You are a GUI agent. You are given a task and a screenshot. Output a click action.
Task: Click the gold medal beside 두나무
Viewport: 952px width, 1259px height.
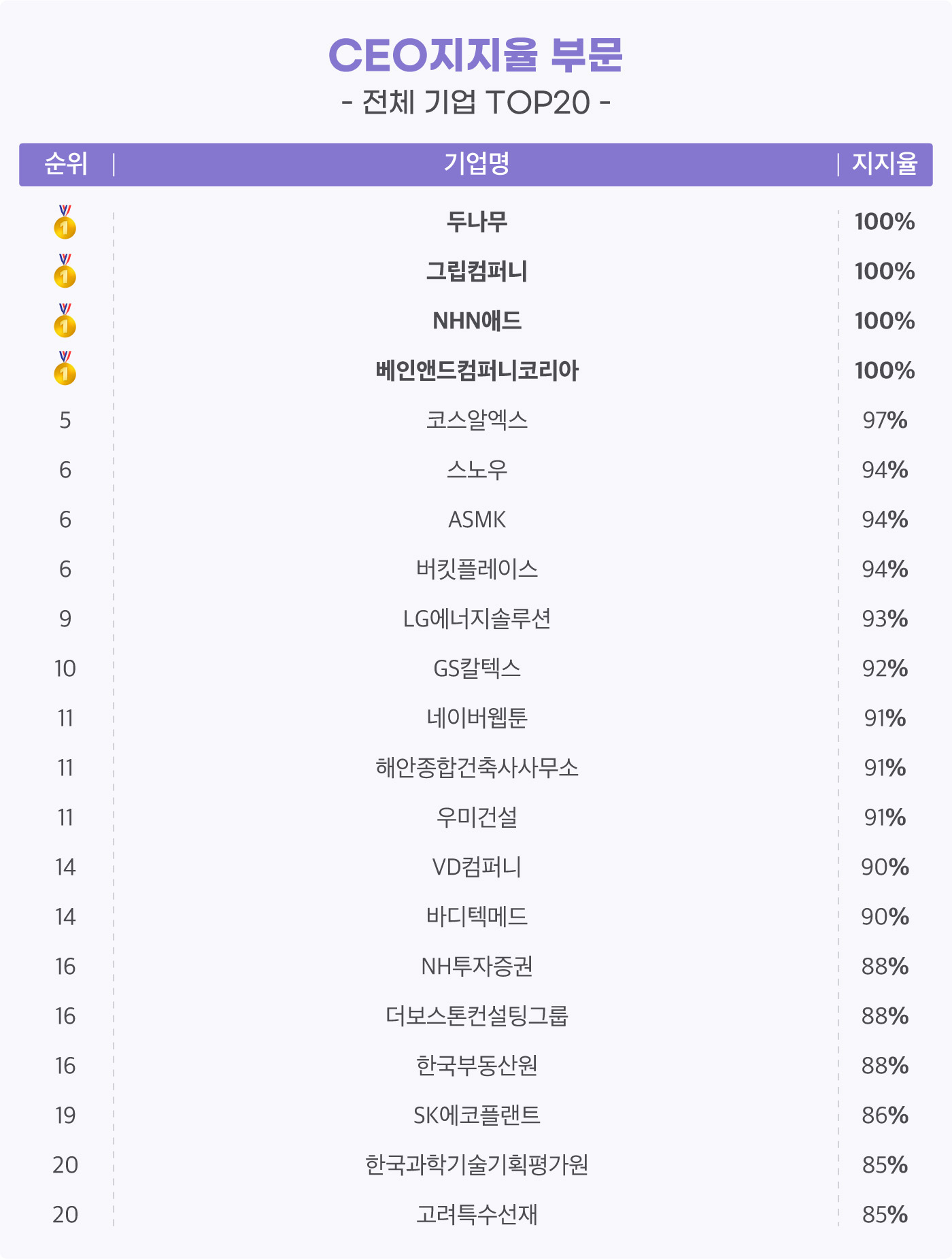click(65, 222)
